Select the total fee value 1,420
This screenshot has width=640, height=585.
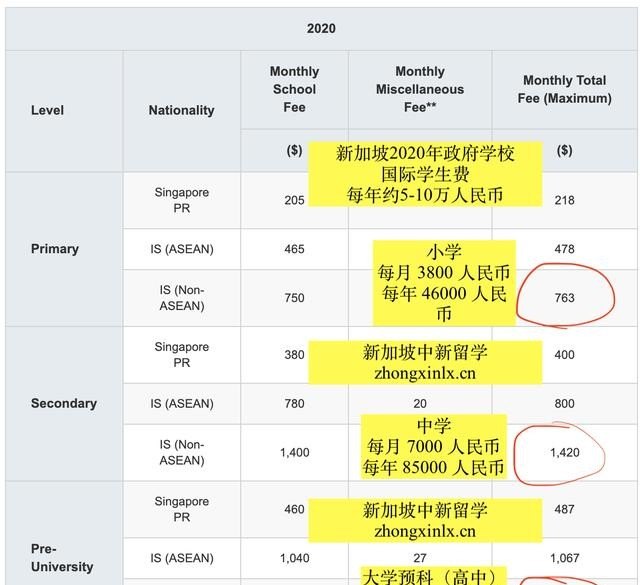tap(564, 452)
